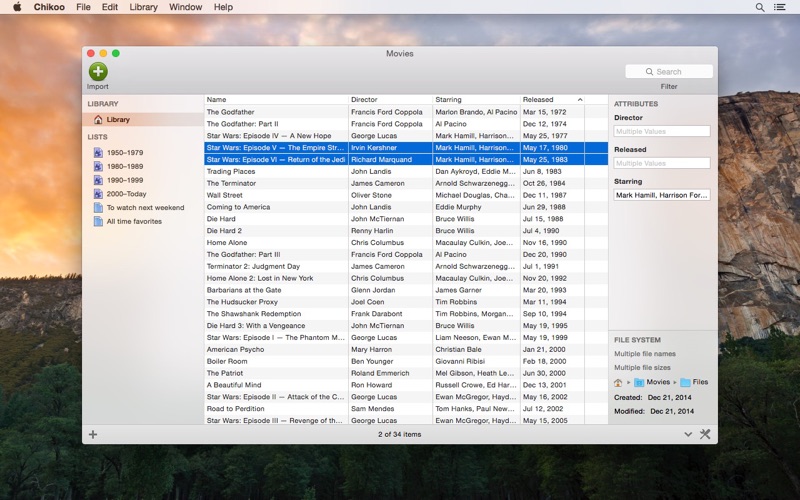Open the Edit menu
Screen dimensions: 800x500
click(110, 7)
